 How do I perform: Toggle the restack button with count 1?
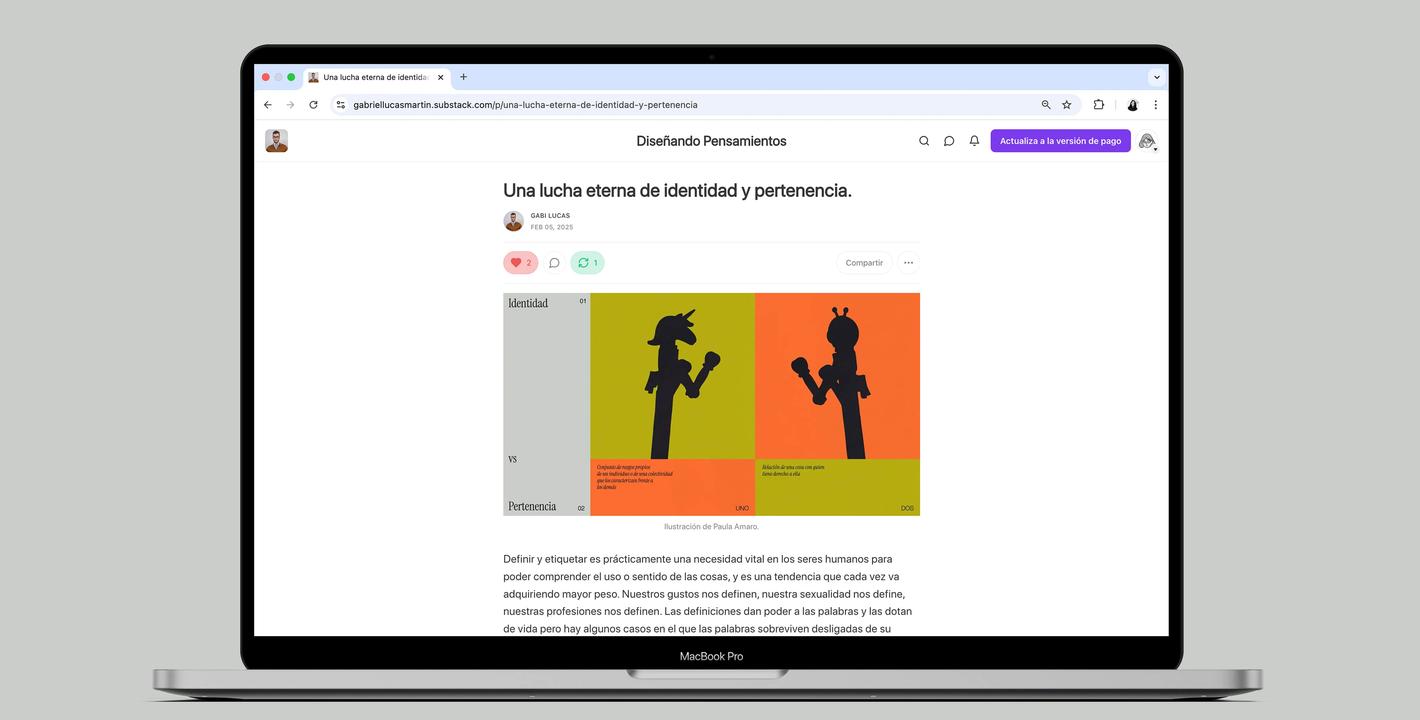tap(587, 263)
